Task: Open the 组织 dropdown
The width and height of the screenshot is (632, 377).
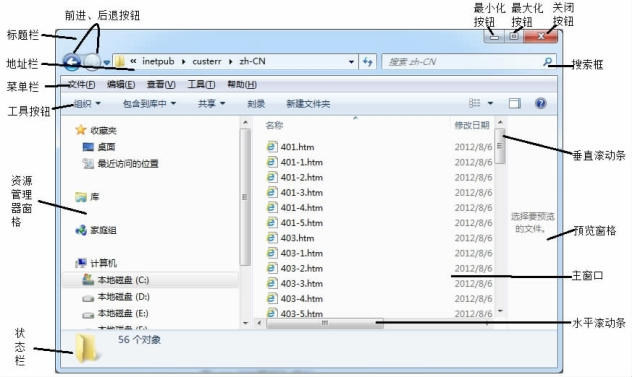Action: tap(87, 104)
